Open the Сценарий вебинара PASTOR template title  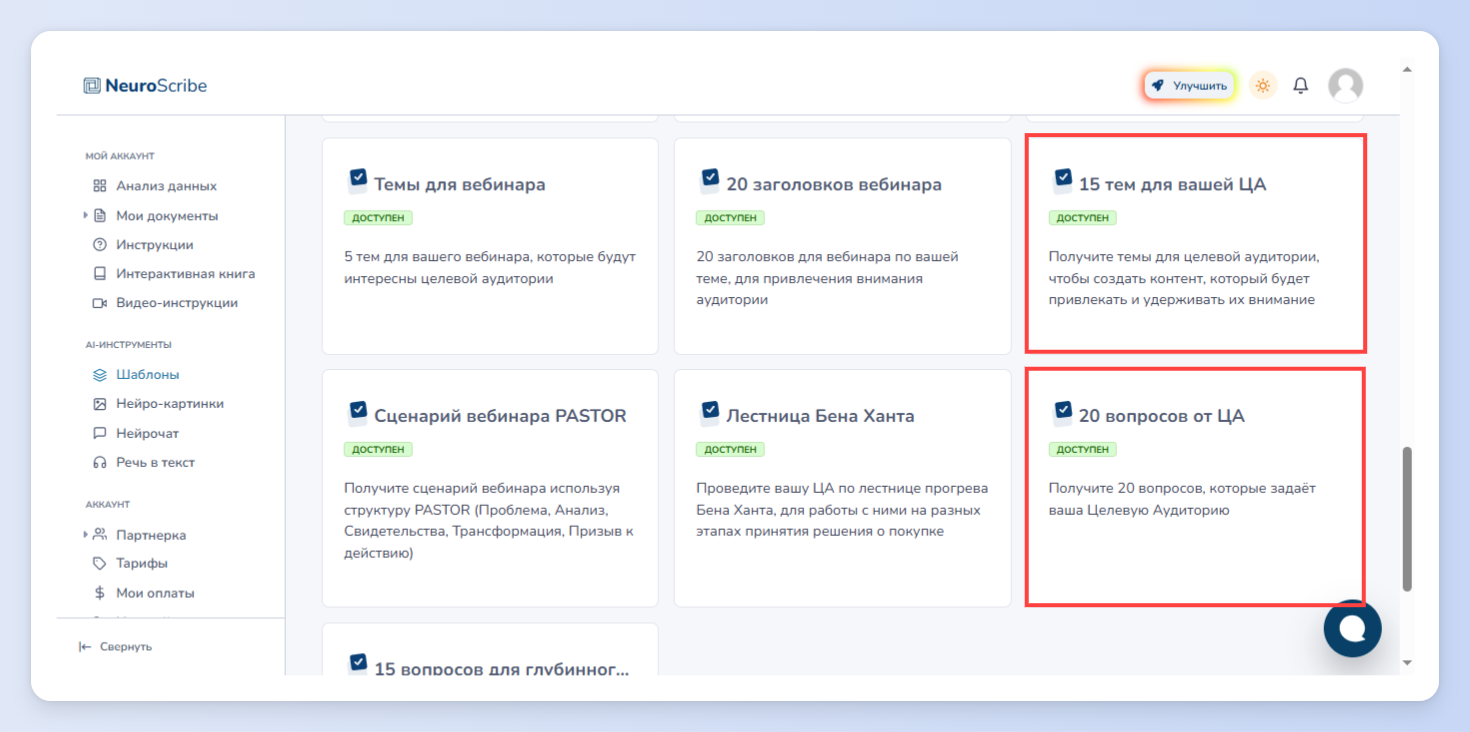(x=500, y=416)
